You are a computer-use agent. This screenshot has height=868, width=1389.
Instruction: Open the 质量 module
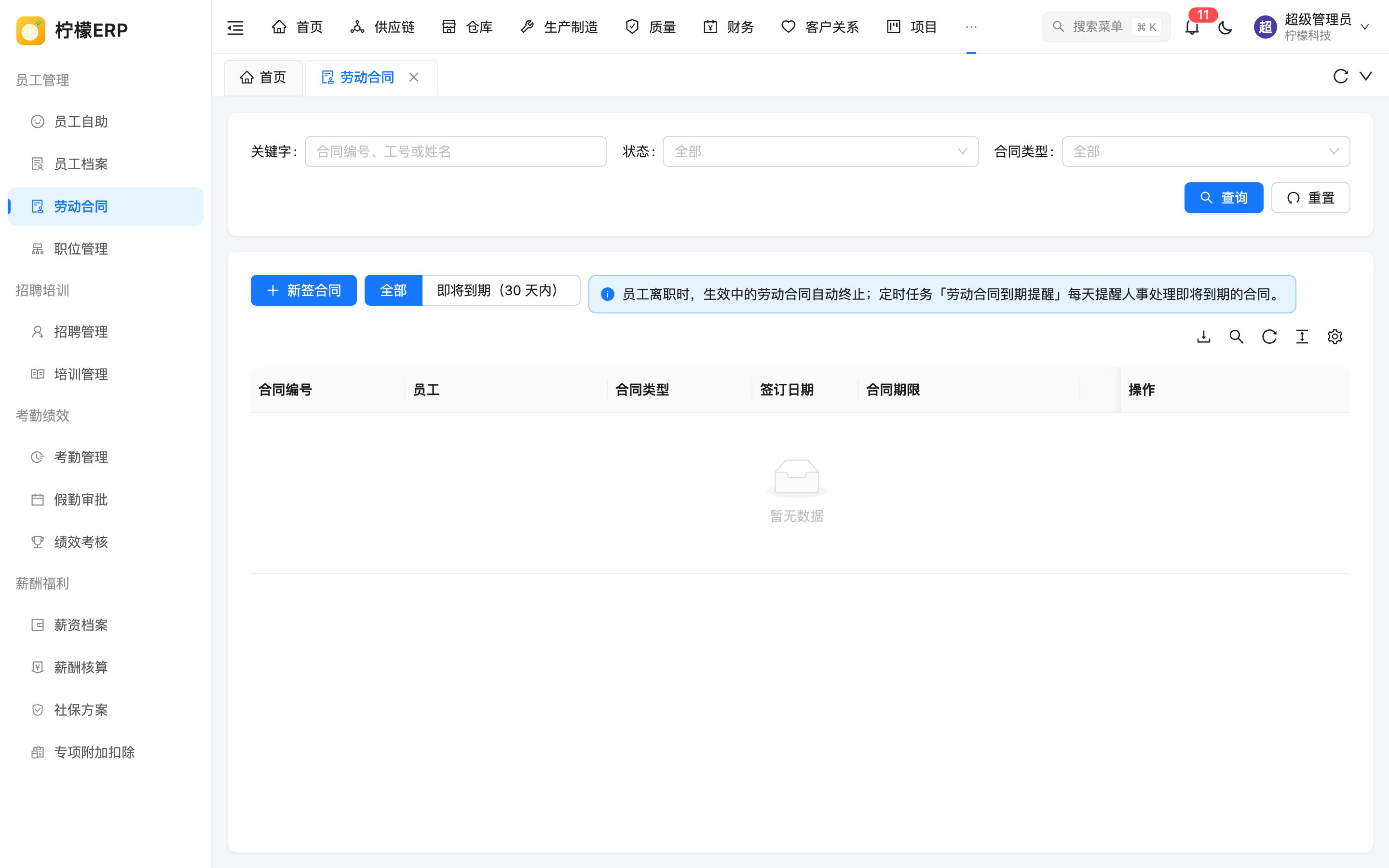pos(650,27)
